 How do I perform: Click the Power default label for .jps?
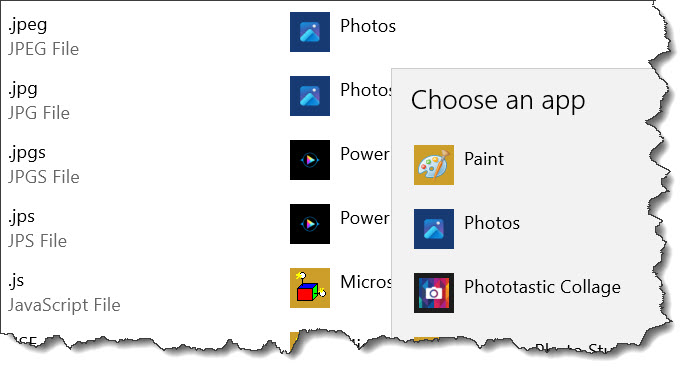pos(365,218)
